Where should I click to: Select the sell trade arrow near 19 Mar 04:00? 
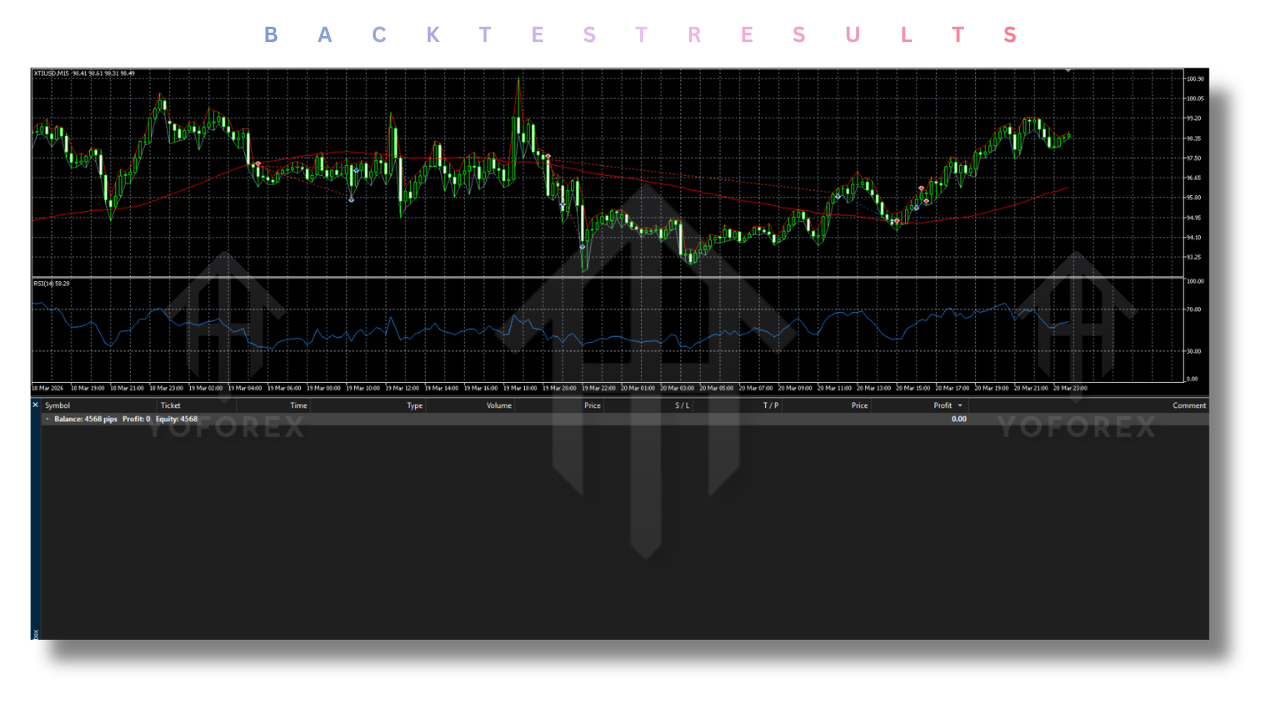point(259,164)
